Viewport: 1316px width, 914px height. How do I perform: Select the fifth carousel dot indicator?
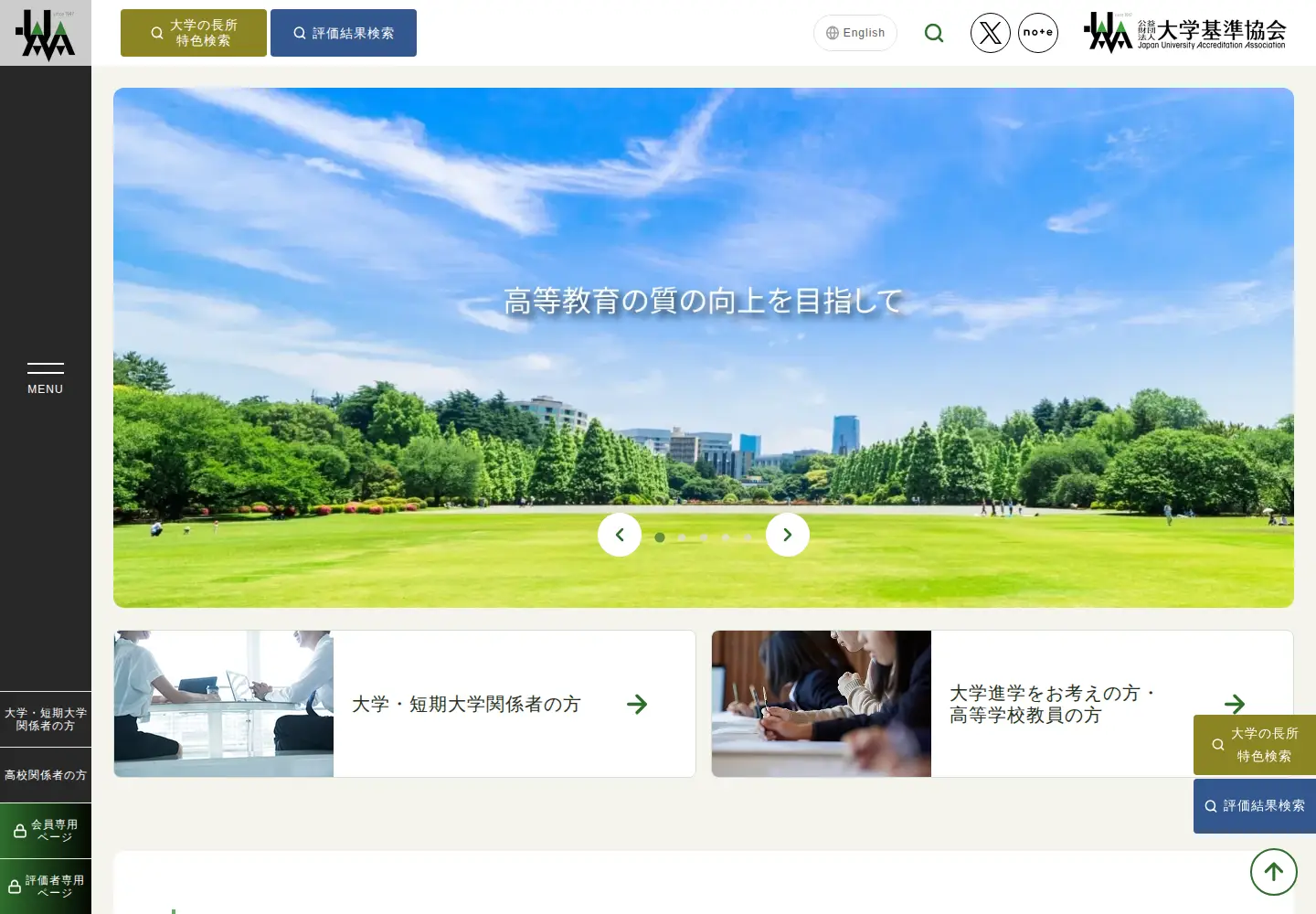[x=748, y=537]
